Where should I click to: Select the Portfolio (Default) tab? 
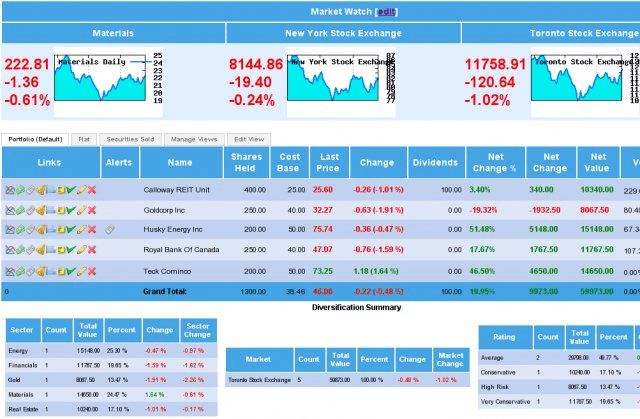pos(35,140)
